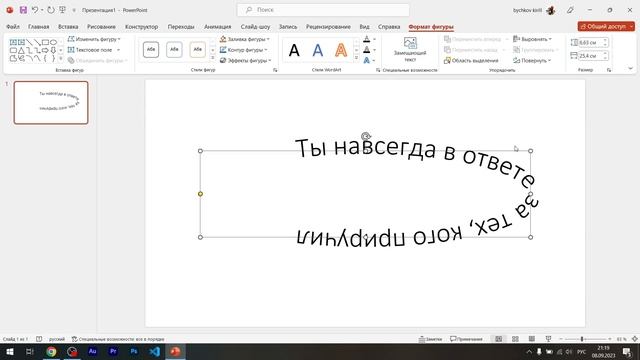Apply the black A WordArt style

tap(294, 51)
